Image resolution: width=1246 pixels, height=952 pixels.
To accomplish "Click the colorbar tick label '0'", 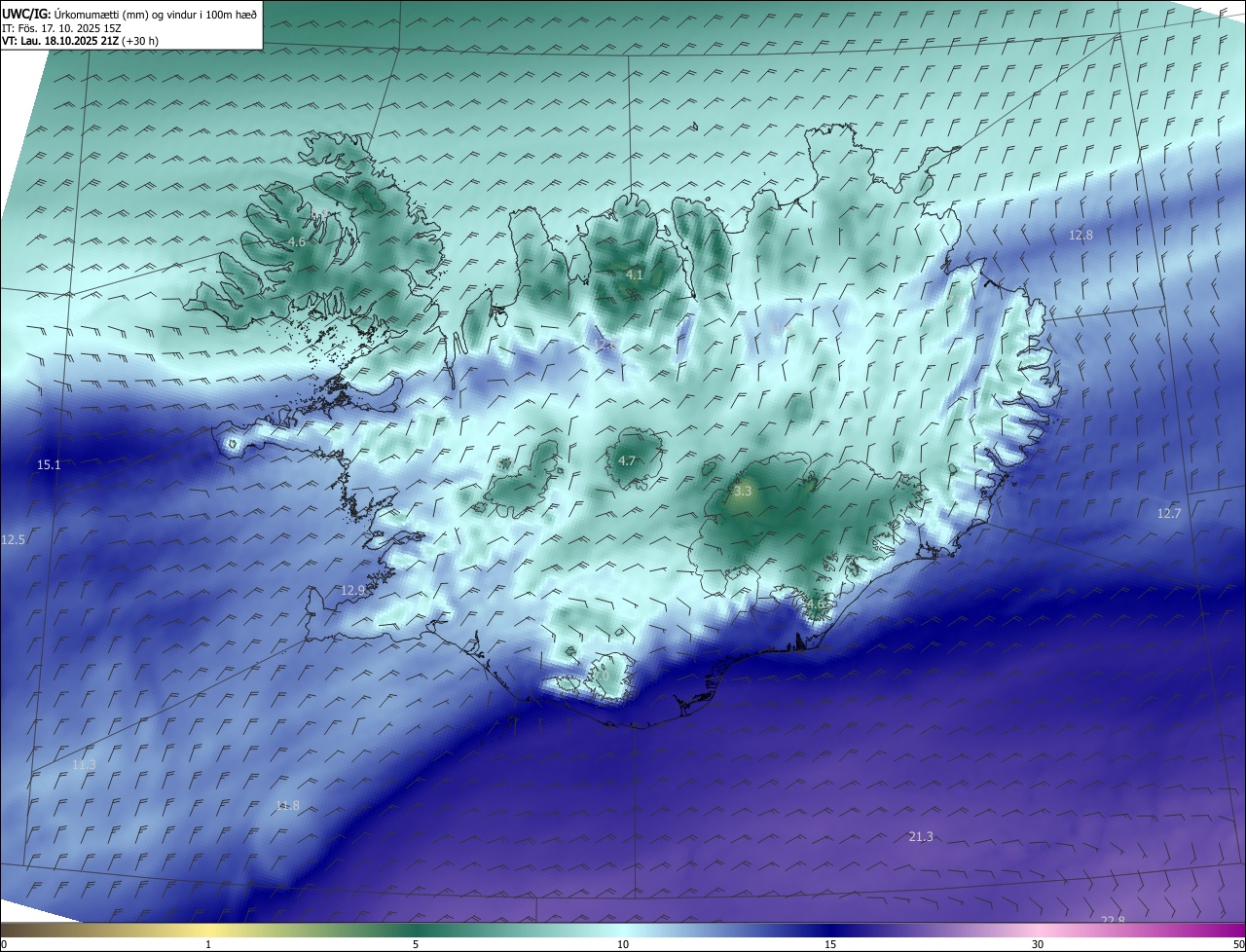I will click(x=4, y=944).
